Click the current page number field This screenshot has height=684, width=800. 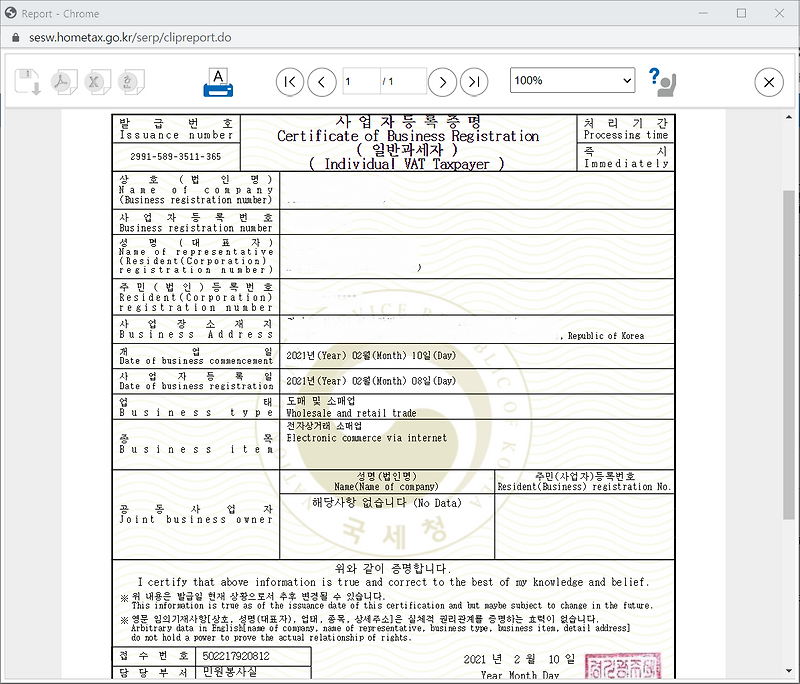[361, 81]
